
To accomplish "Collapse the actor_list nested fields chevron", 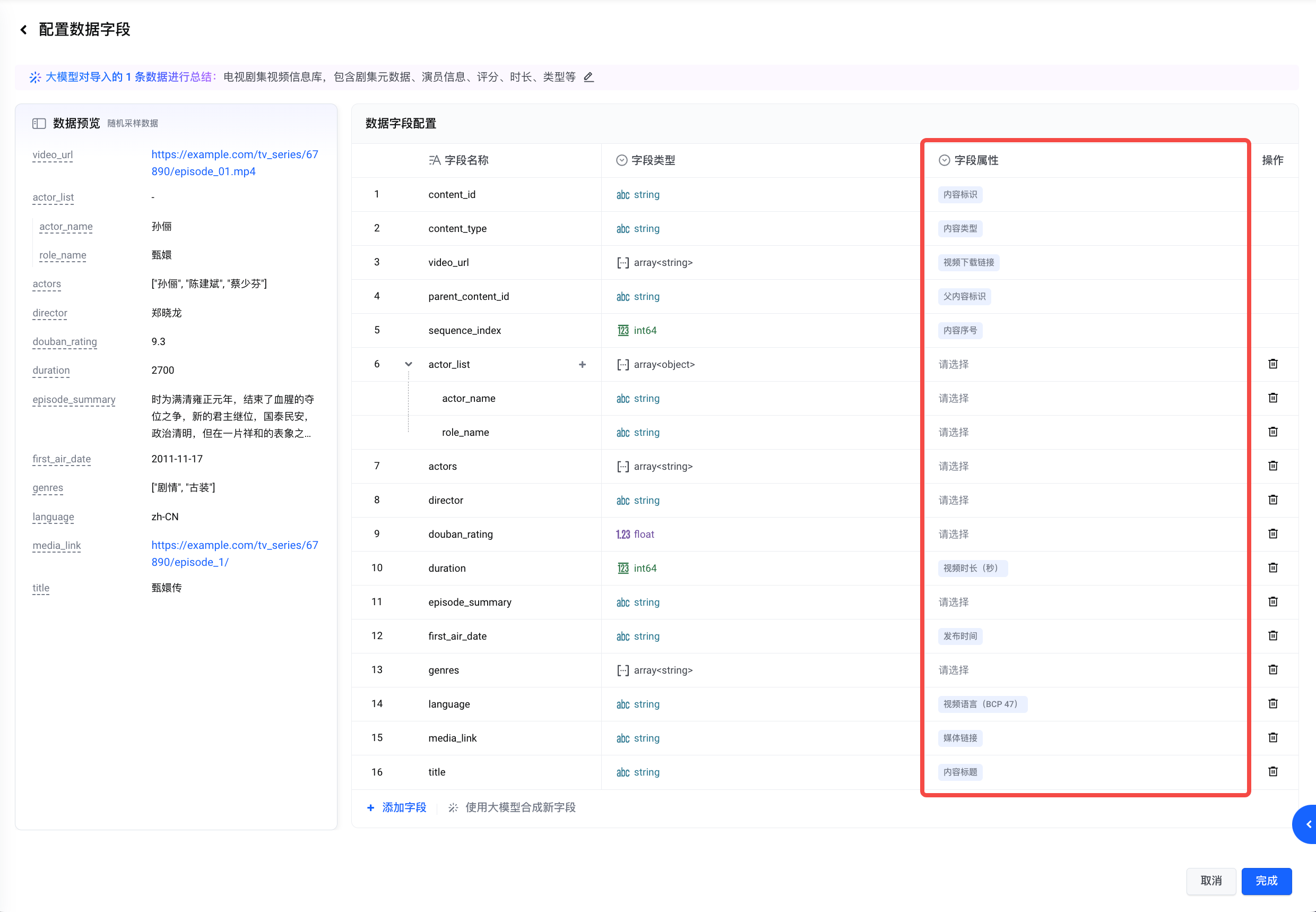I will [x=409, y=365].
